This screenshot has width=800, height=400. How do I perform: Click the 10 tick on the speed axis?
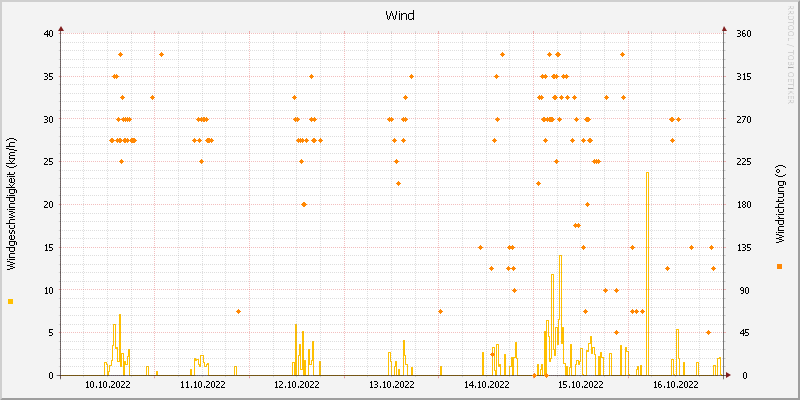coord(48,290)
